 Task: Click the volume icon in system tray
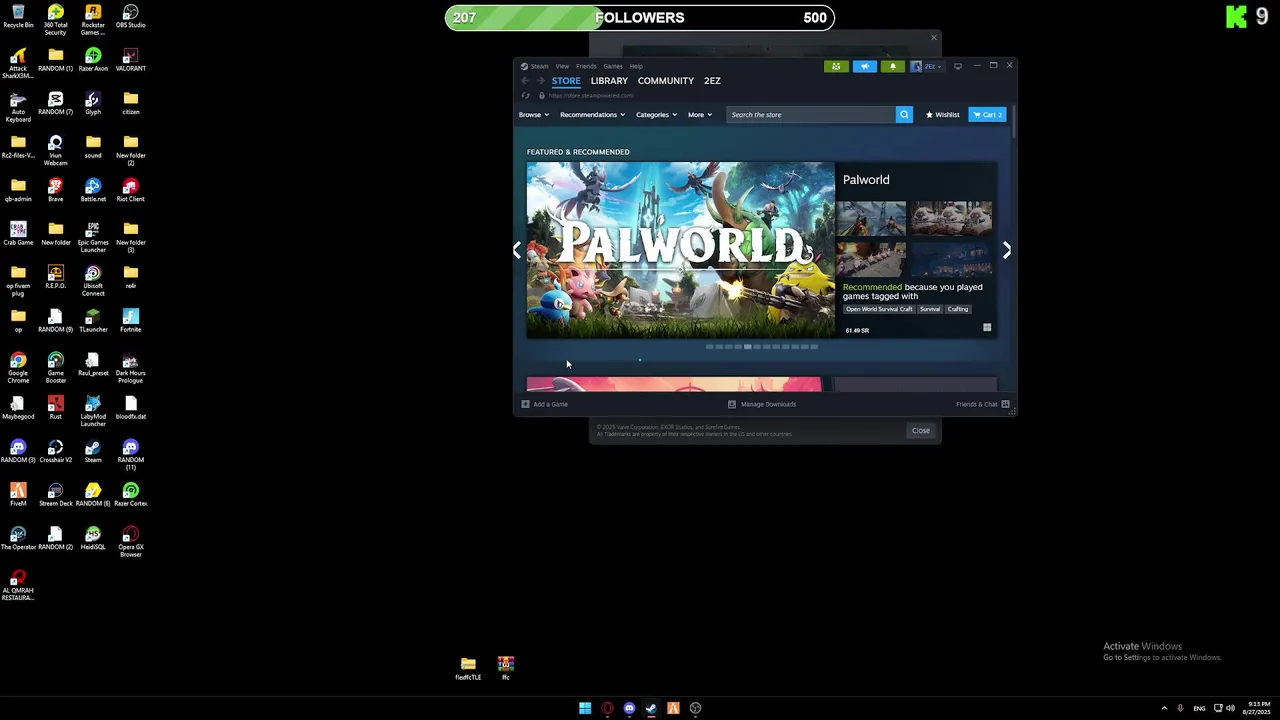pyautogui.click(x=1230, y=708)
